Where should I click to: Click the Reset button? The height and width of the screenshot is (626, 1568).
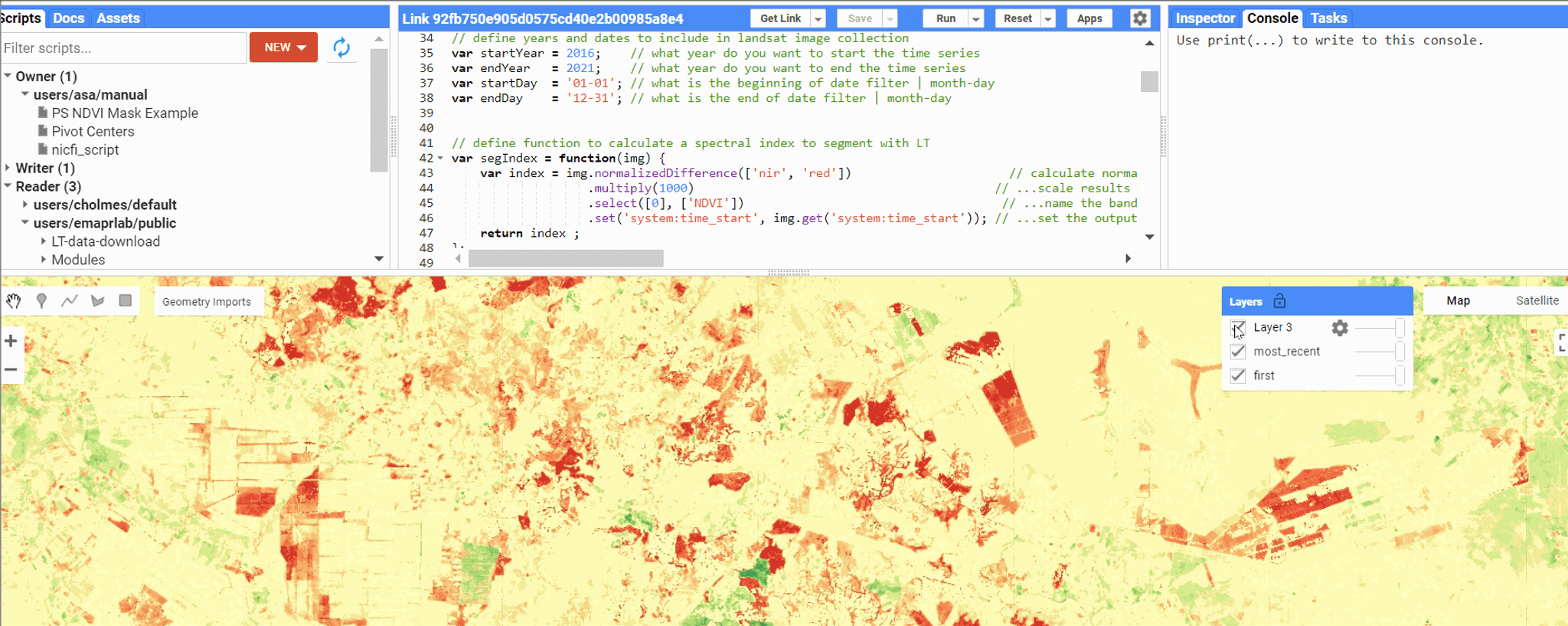[1018, 18]
